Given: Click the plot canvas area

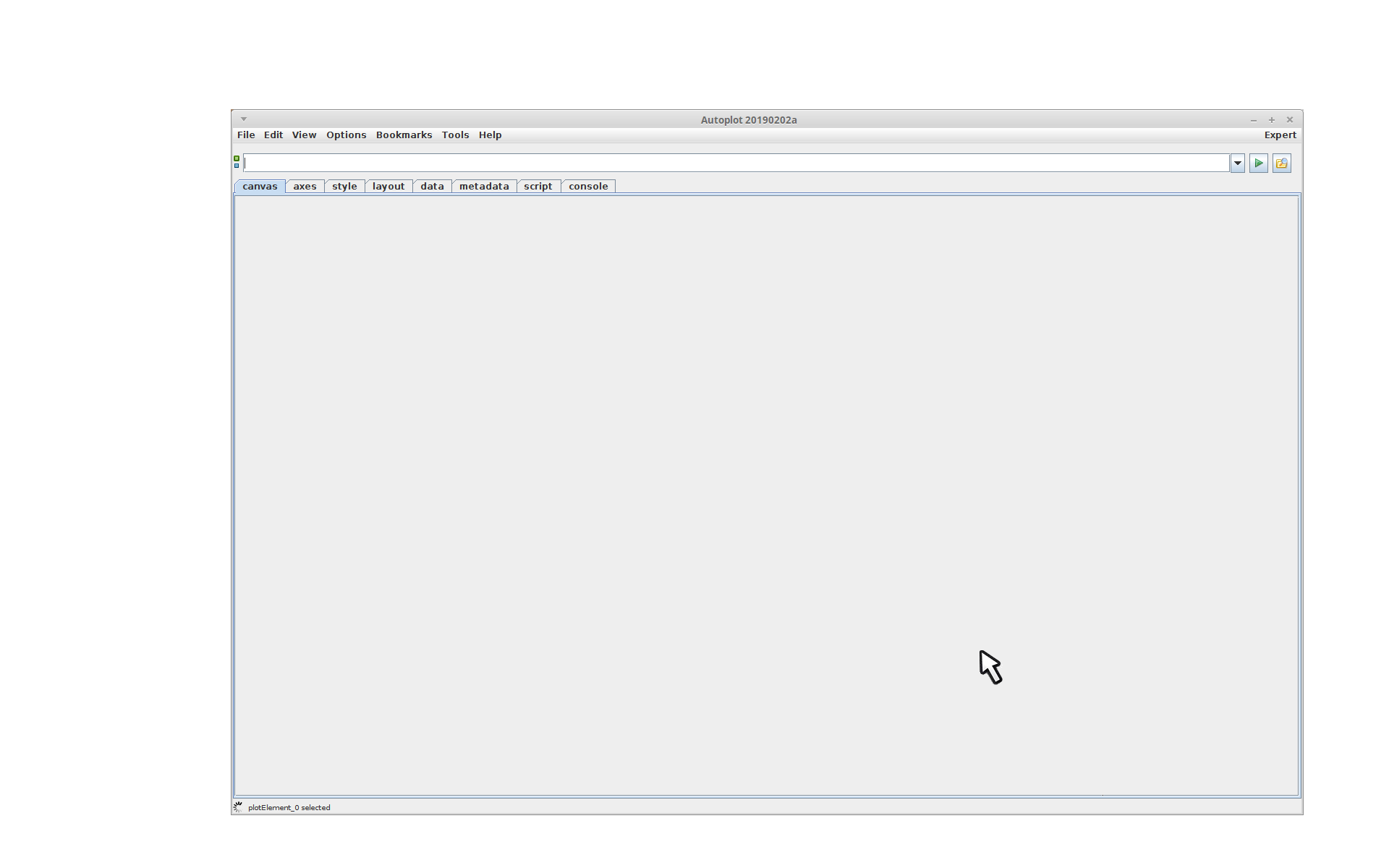Looking at the screenshot, I should coord(766,495).
